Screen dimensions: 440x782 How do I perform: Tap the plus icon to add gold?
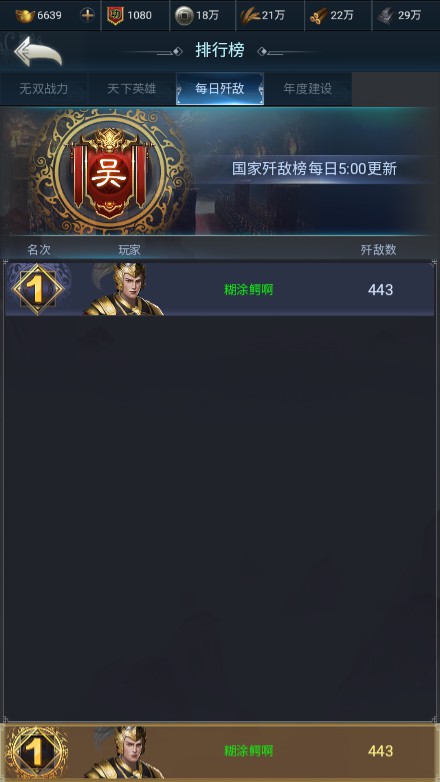tap(87, 15)
